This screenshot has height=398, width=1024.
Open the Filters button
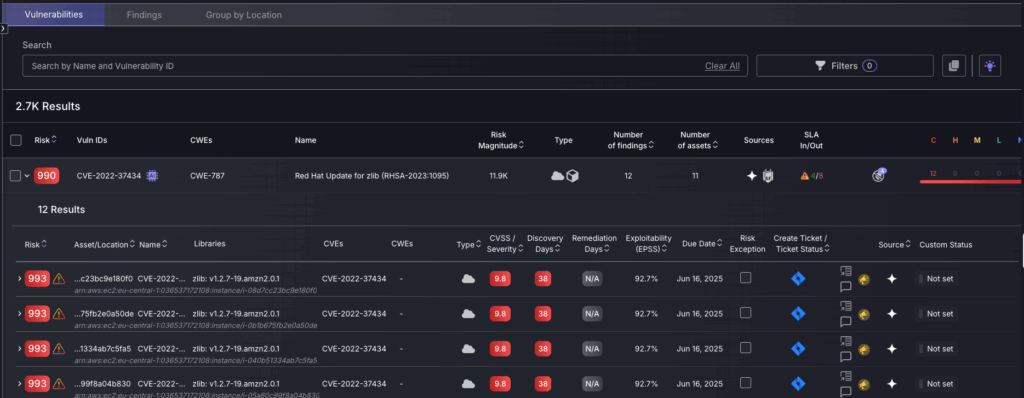[x=844, y=65]
